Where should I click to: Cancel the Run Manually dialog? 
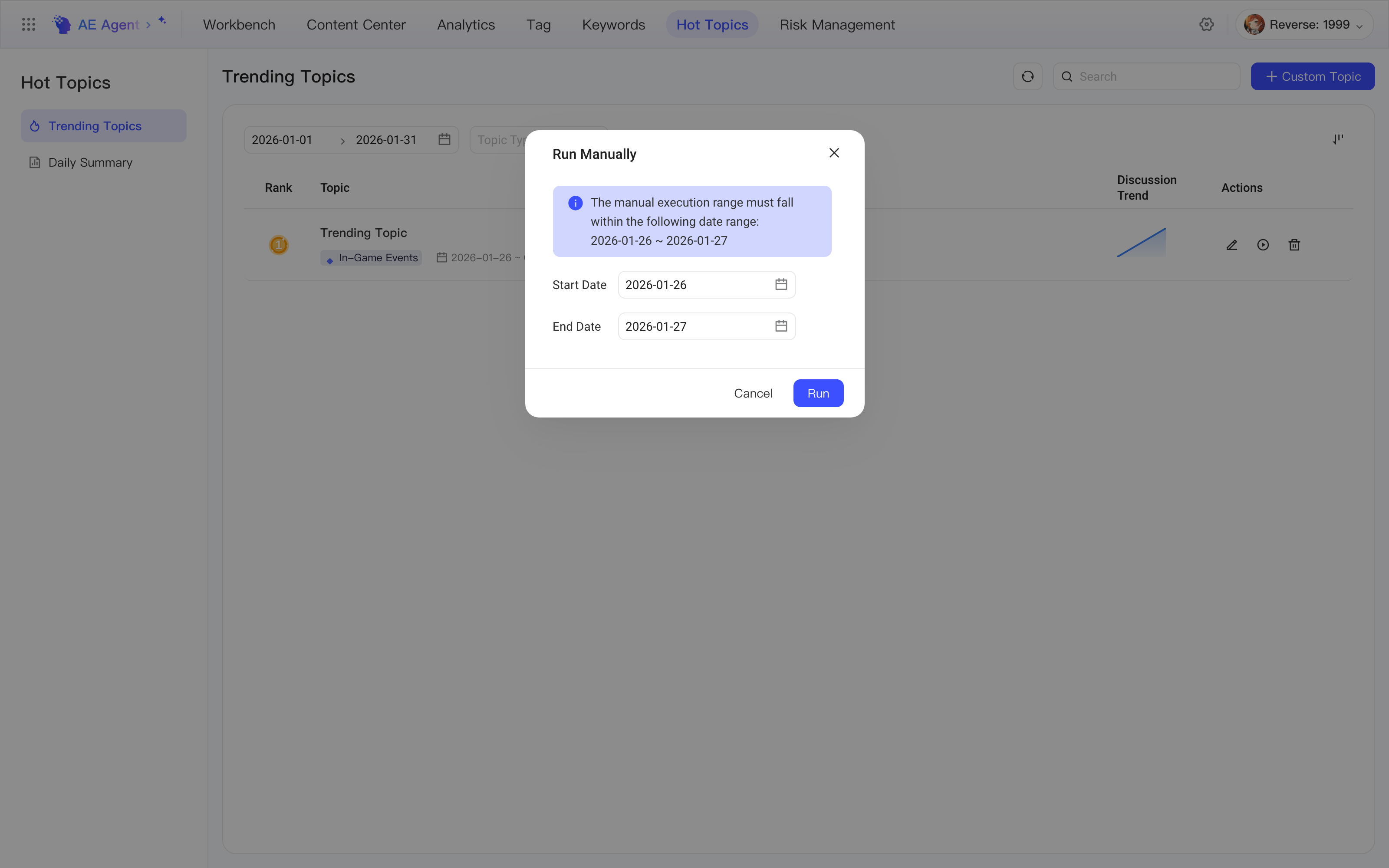753,393
